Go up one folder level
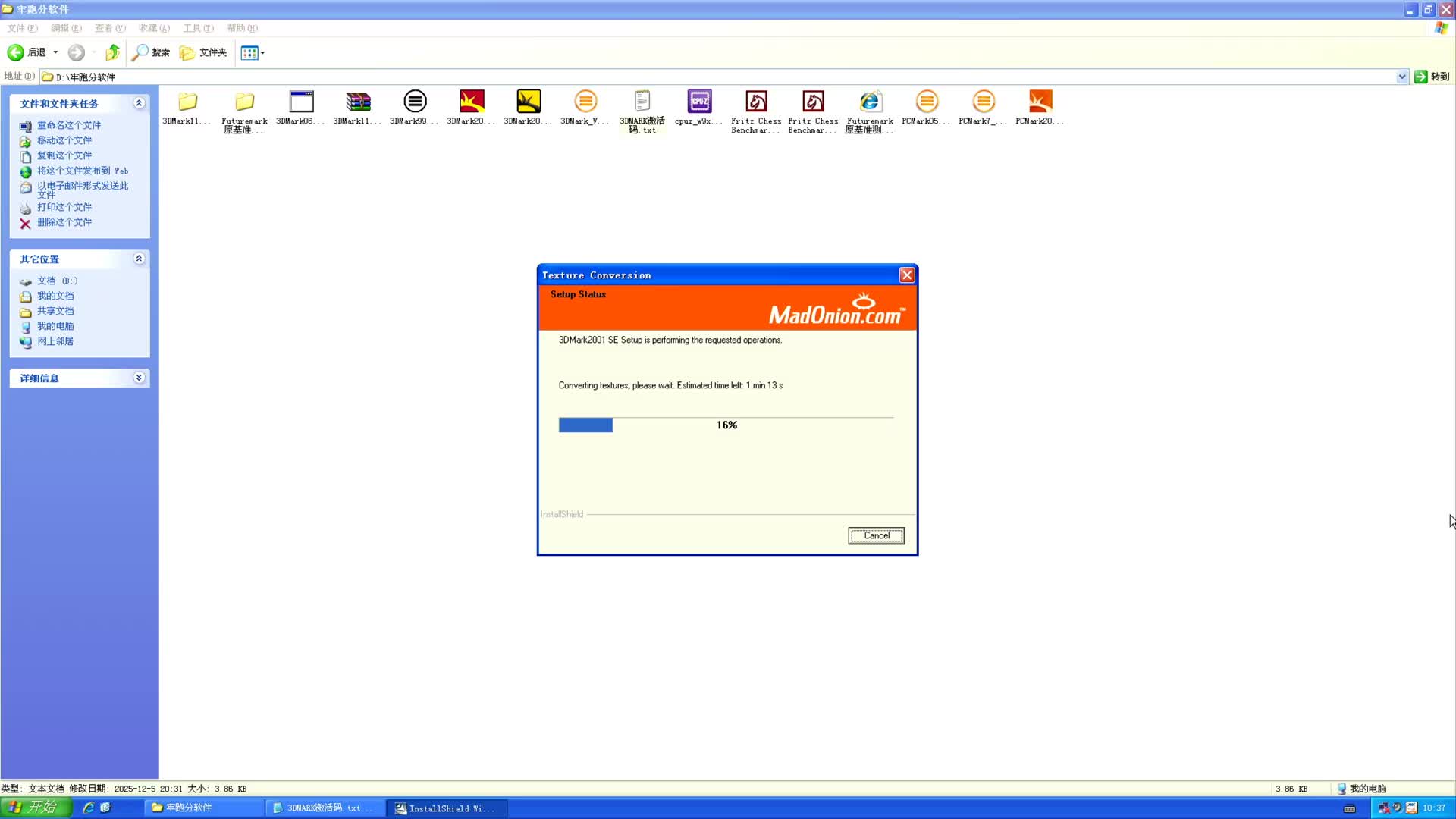The height and width of the screenshot is (819, 1456). 112,52
